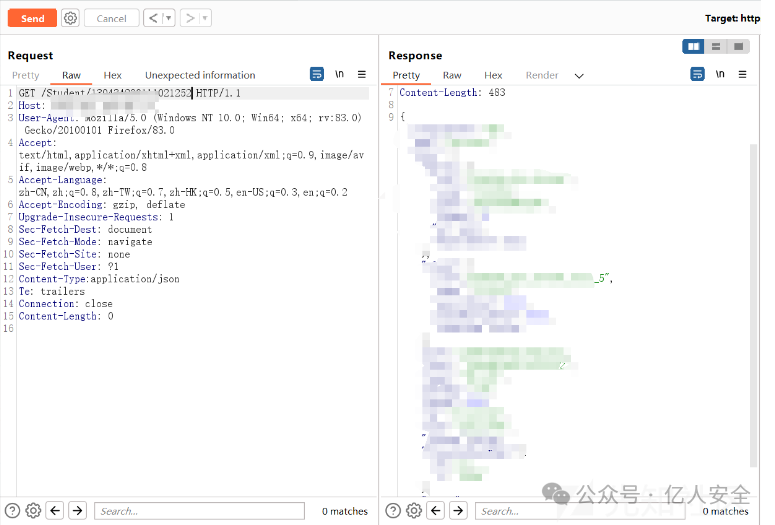The image size is (775, 525).
Task: Select side-by-side layout view icon
Action: click(x=692, y=47)
